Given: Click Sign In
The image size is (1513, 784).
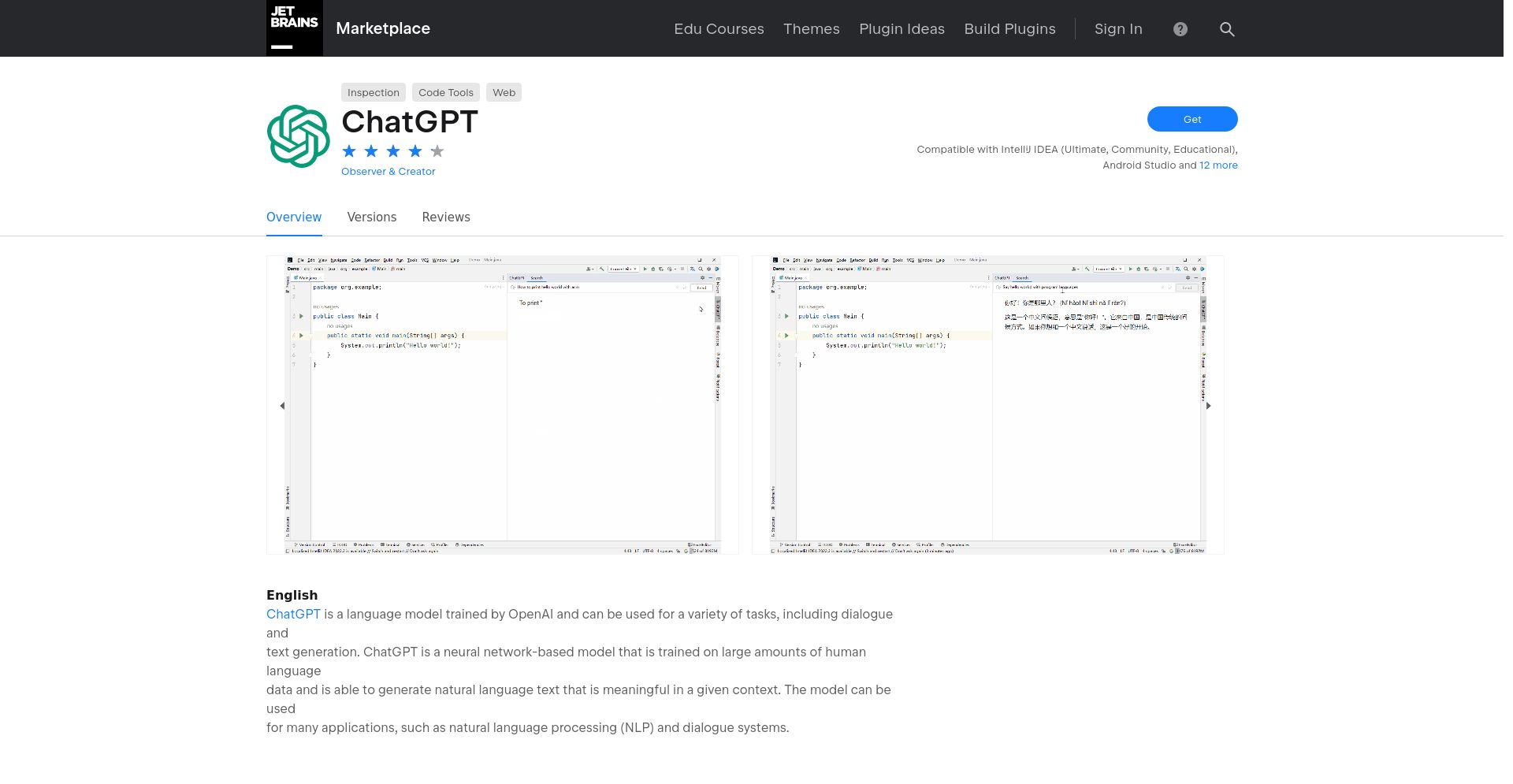Looking at the screenshot, I should click(1118, 29).
